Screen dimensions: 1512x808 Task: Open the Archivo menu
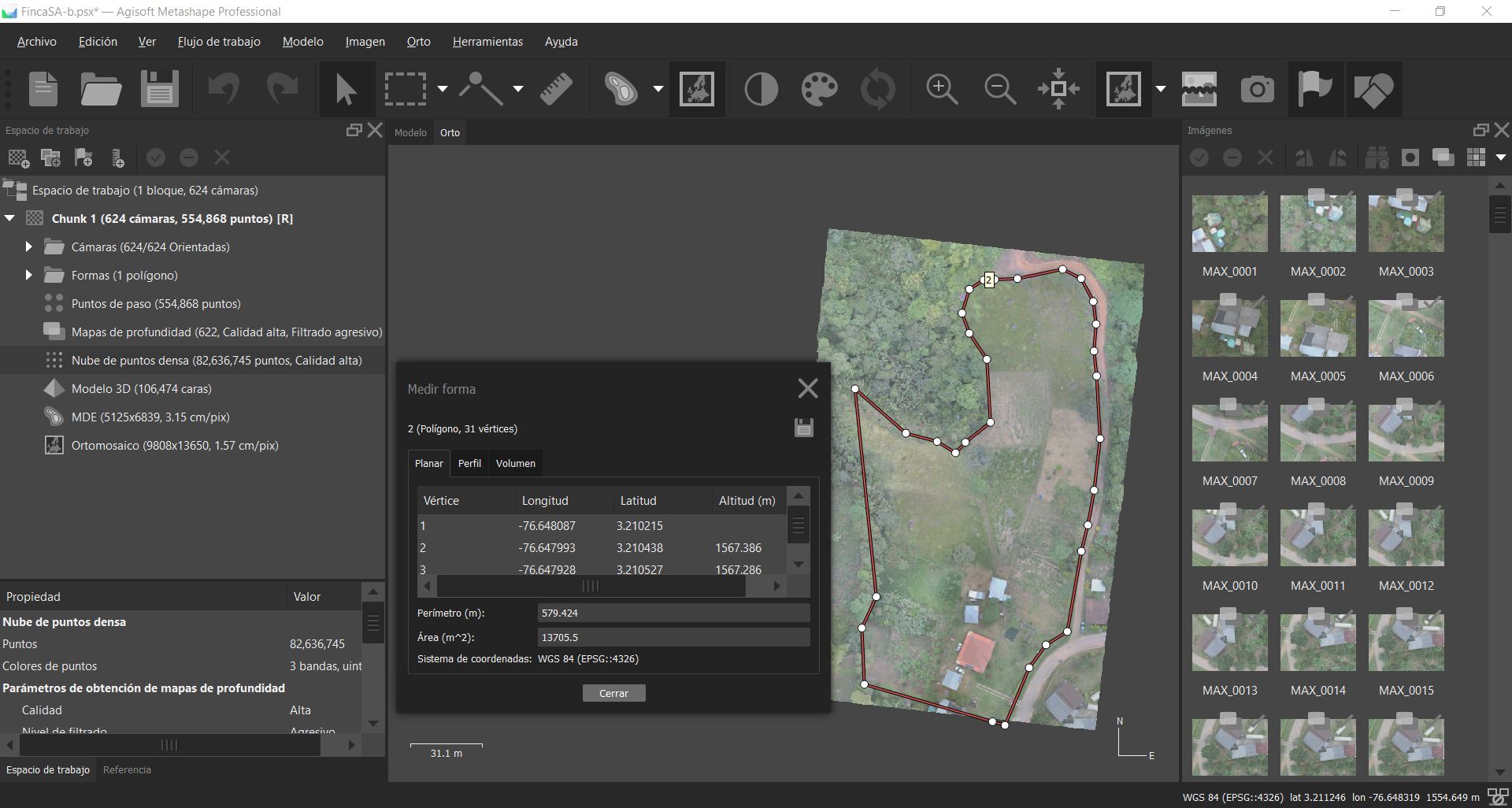coord(37,42)
